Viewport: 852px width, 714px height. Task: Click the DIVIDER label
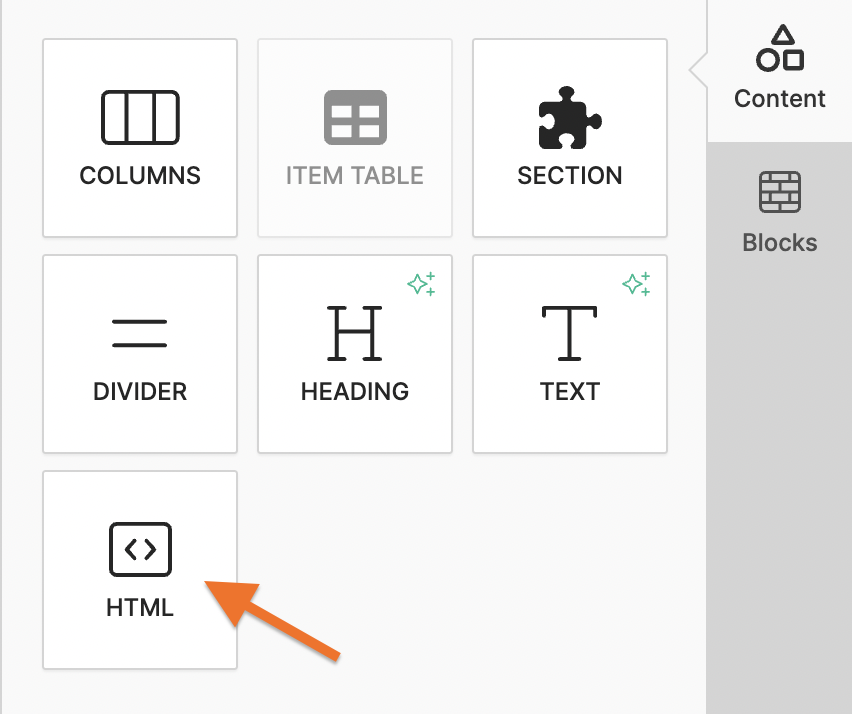pos(140,391)
